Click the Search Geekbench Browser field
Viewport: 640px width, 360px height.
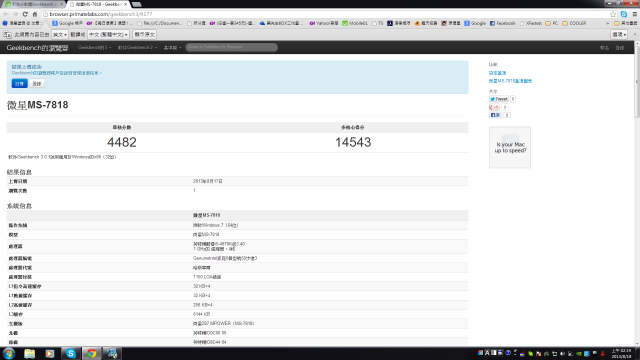point(231,47)
